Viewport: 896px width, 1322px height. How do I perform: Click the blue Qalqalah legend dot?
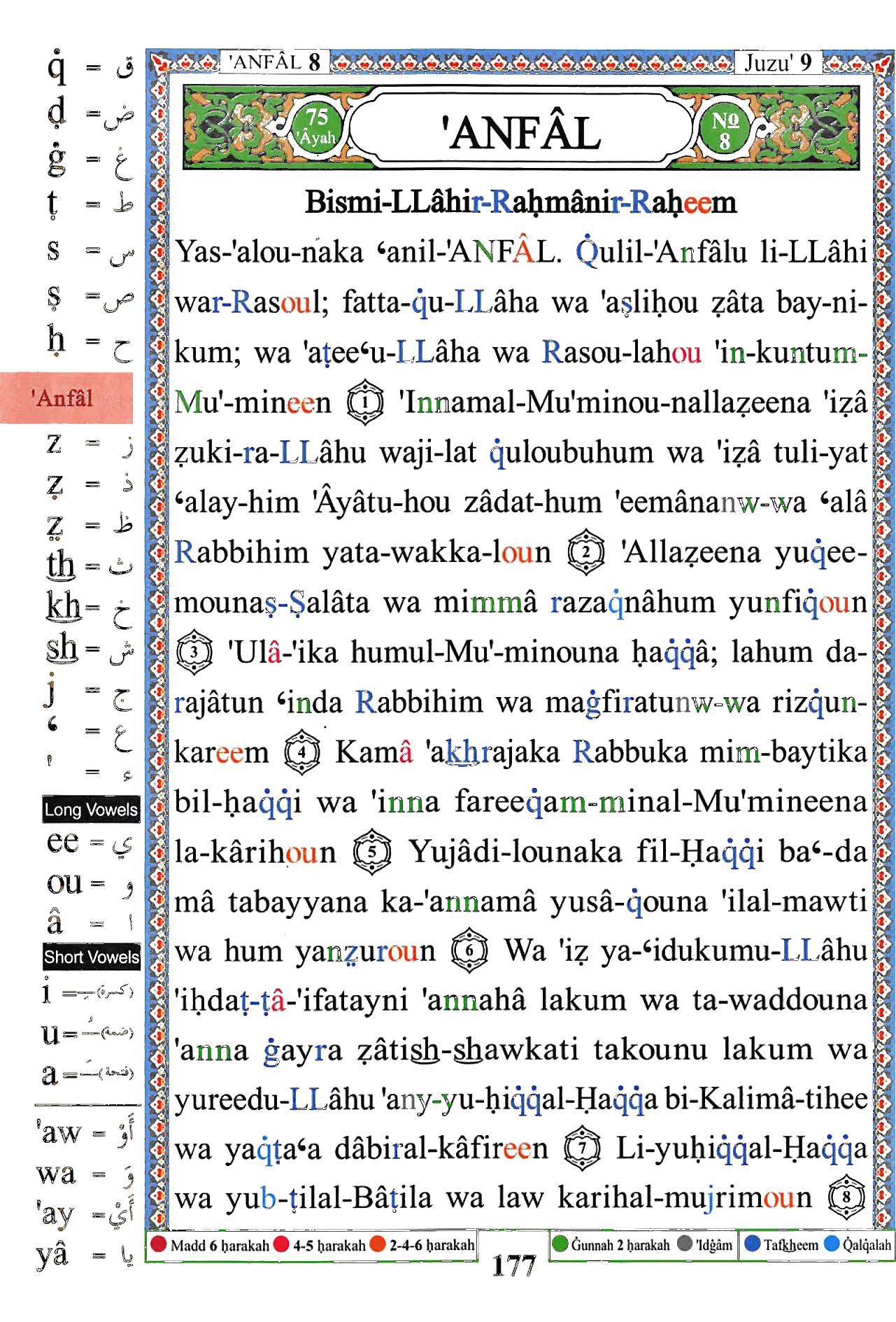coord(832,1244)
